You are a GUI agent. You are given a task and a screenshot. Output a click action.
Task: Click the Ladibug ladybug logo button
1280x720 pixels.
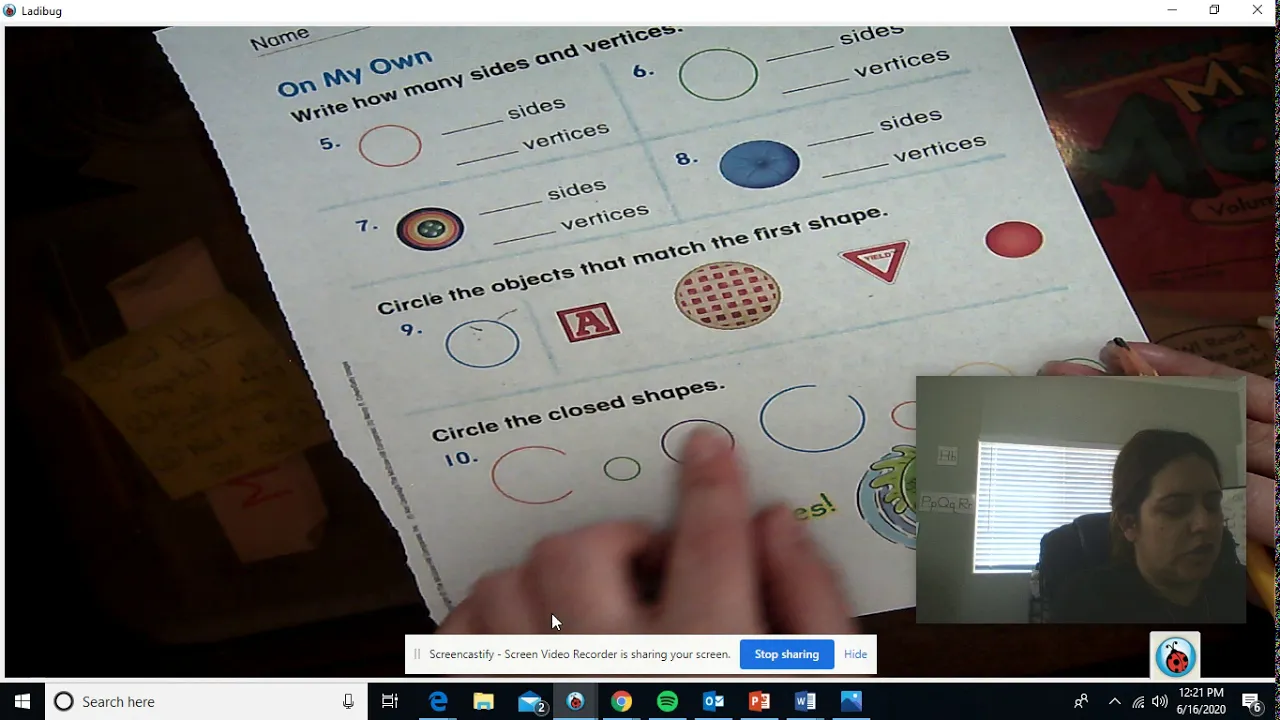coord(1175,656)
